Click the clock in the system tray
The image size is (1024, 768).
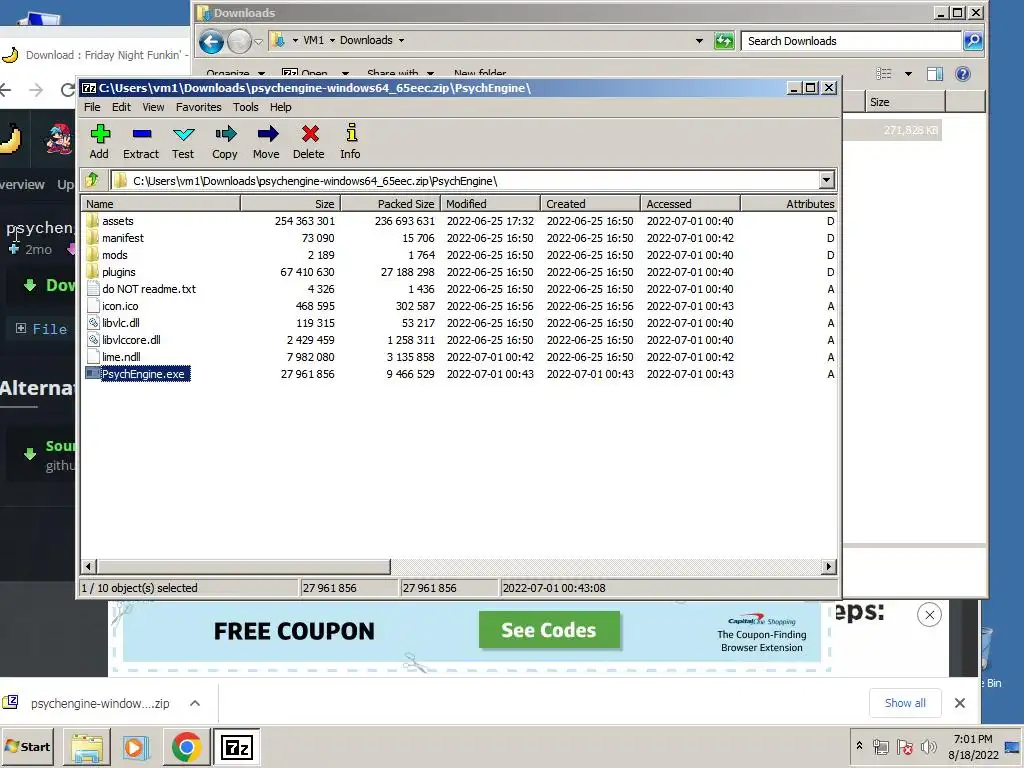973,746
